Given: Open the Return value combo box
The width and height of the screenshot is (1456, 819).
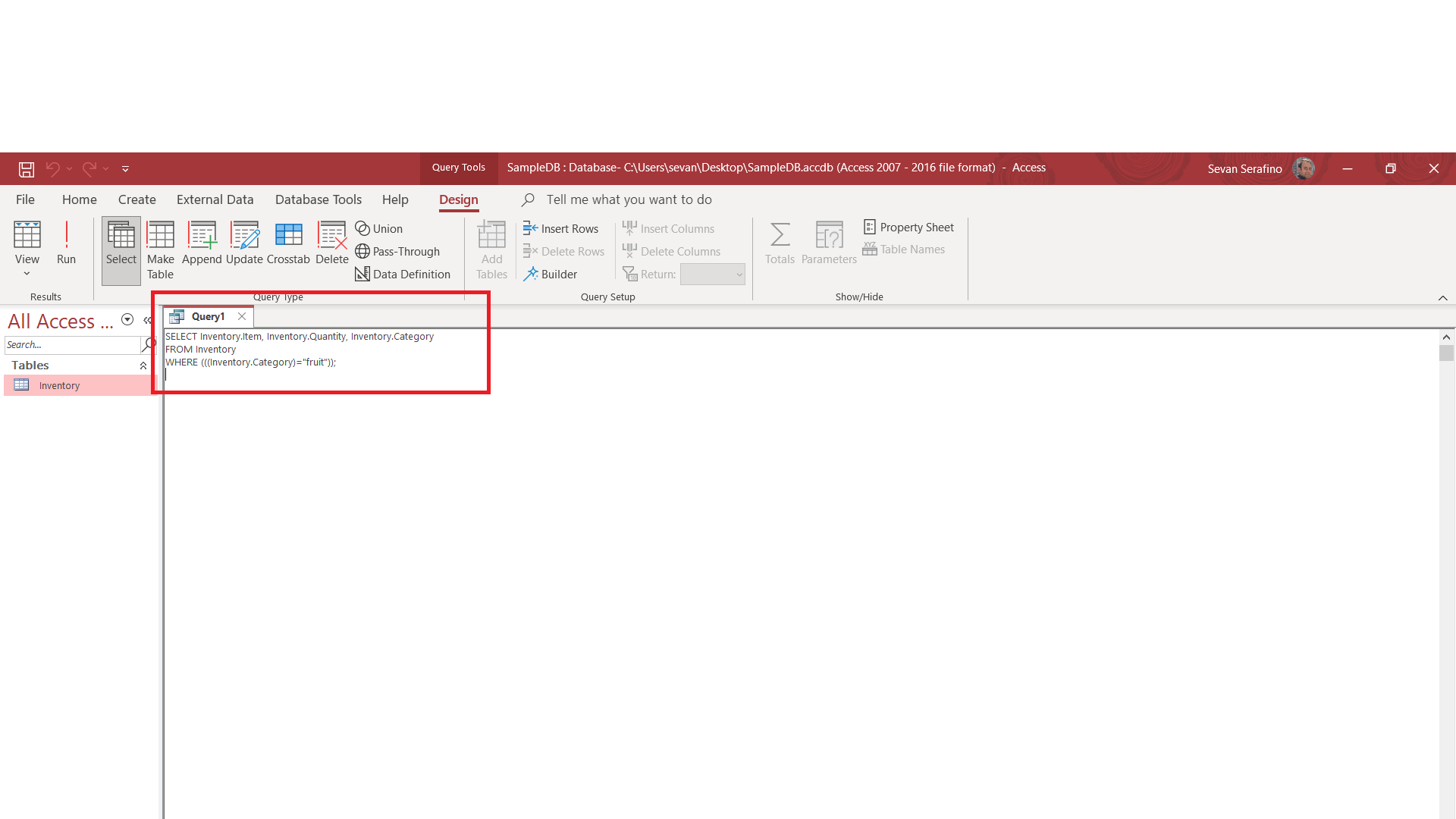Looking at the screenshot, I should tap(712, 274).
